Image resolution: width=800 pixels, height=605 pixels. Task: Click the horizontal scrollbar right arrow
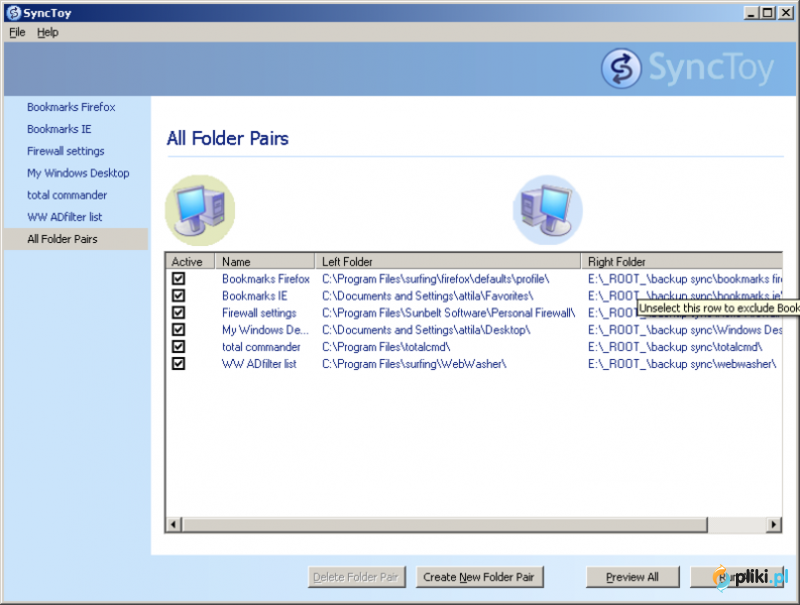774,524
